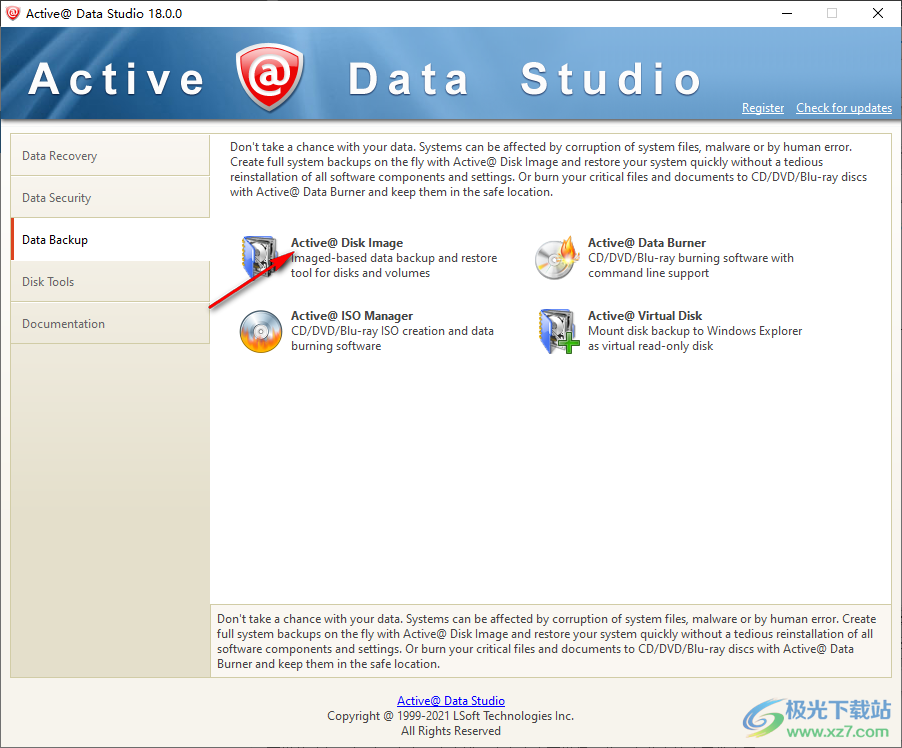Click the Active@ Disk Image title text
Screen dimensions: 902x748
(345, 242)
